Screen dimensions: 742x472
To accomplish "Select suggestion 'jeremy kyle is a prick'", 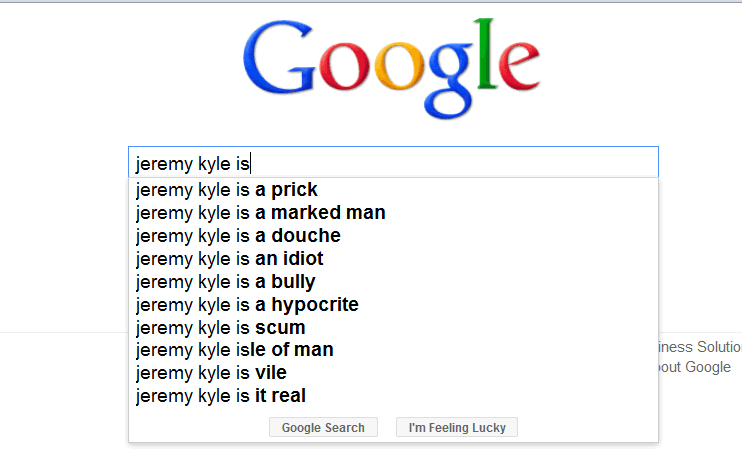I will click(x=393, y=190).
